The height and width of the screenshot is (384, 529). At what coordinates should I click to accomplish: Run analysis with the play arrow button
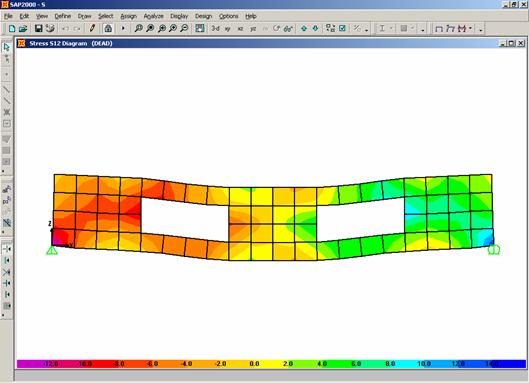(x=123, y=28)
